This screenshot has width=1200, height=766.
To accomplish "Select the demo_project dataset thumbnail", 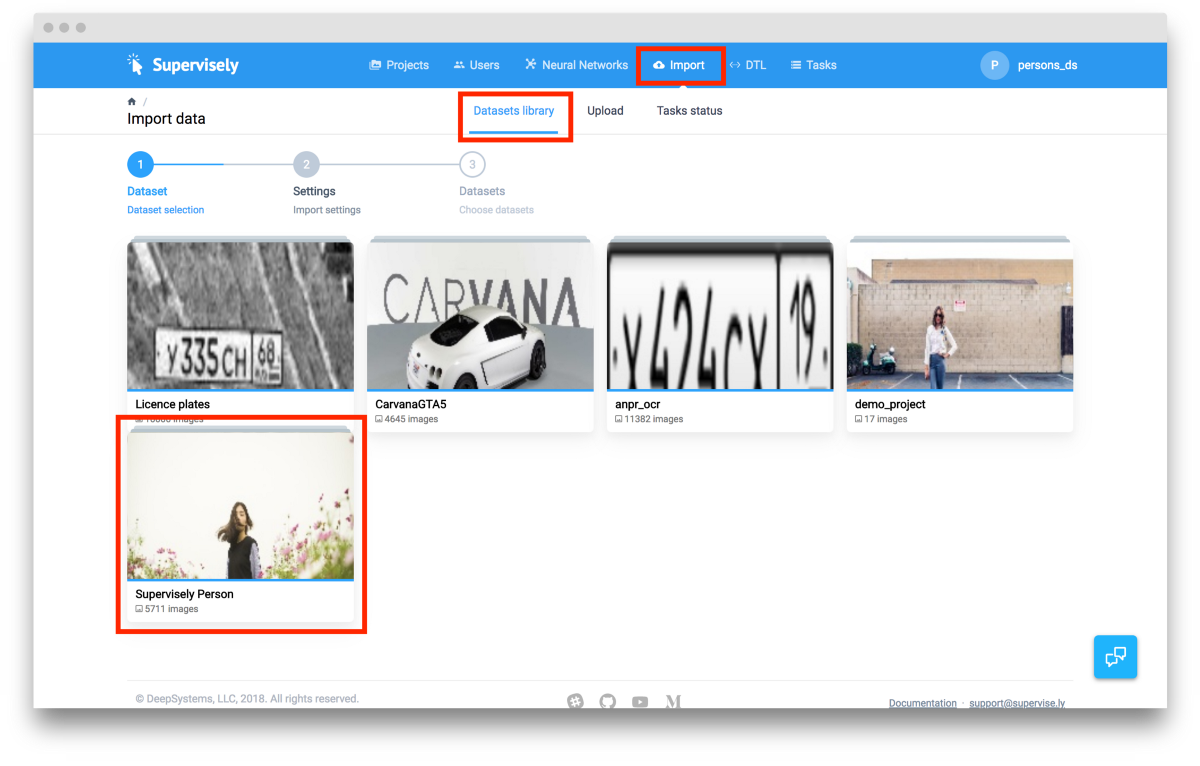I will (x=960, y=314).
